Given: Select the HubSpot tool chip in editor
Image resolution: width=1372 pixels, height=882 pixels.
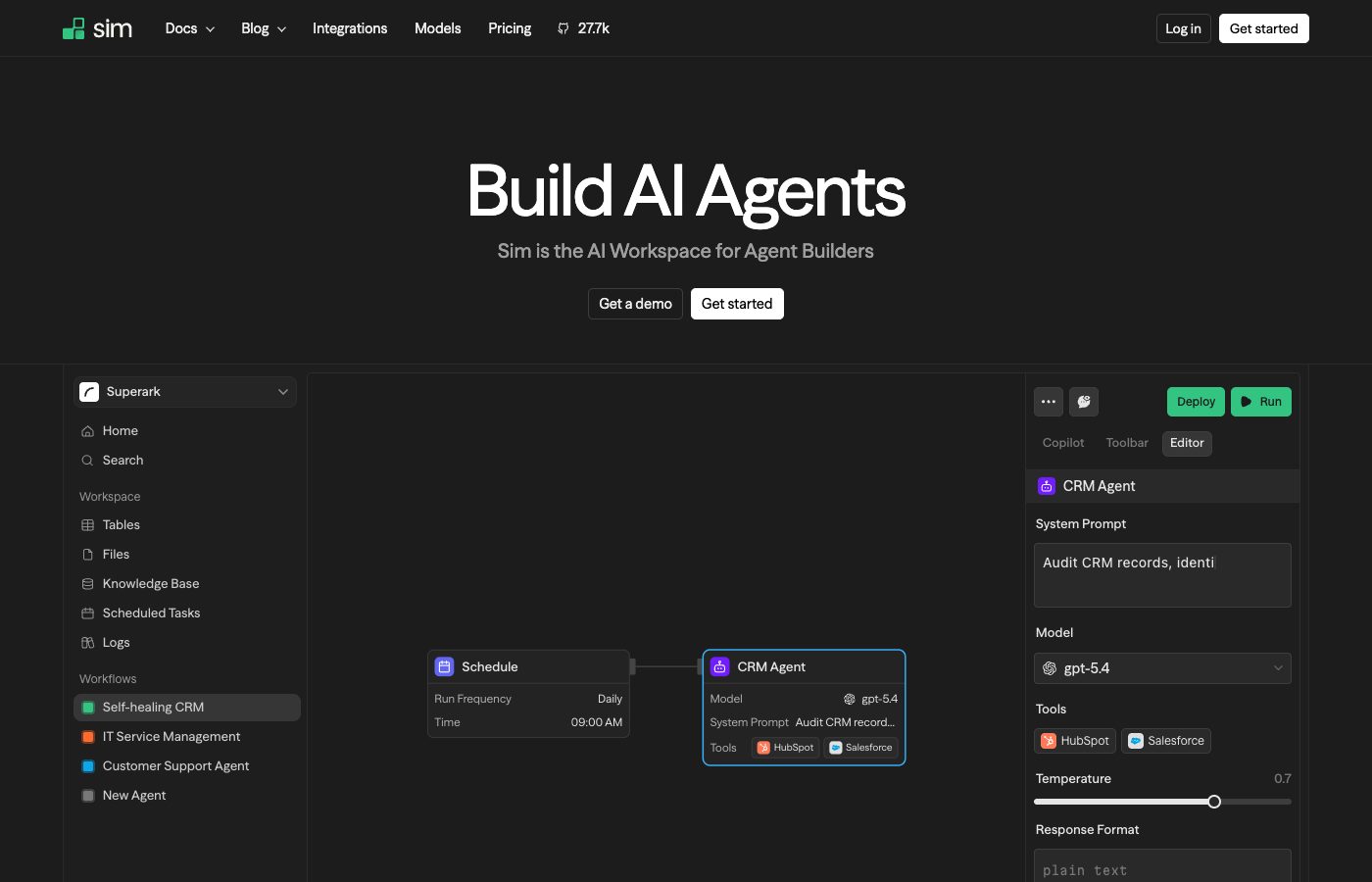Looking at the screenshot, I should point(1075,741).
